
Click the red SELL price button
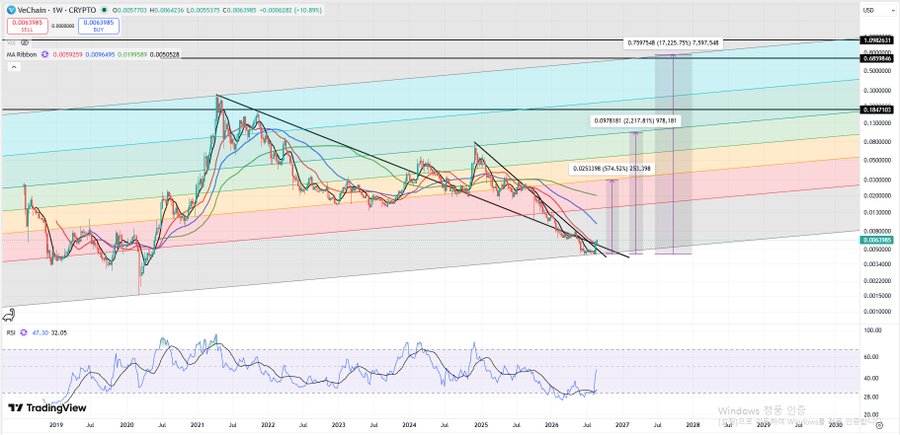click(x=28, y=26)
